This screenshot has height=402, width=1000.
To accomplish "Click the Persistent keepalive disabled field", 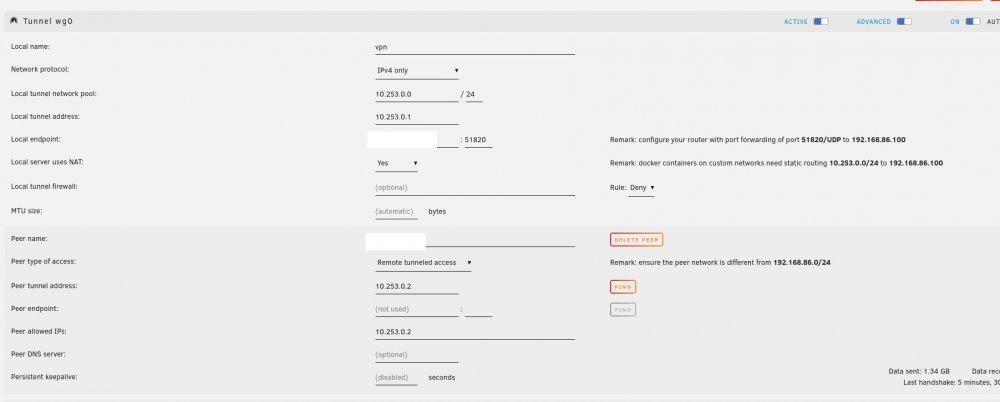I will 396,378.
